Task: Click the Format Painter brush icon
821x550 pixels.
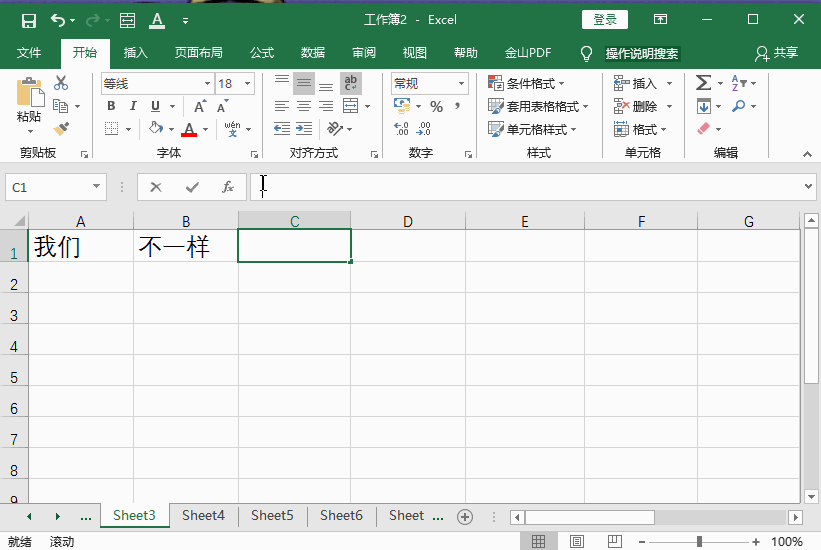Action: (61, 129)
